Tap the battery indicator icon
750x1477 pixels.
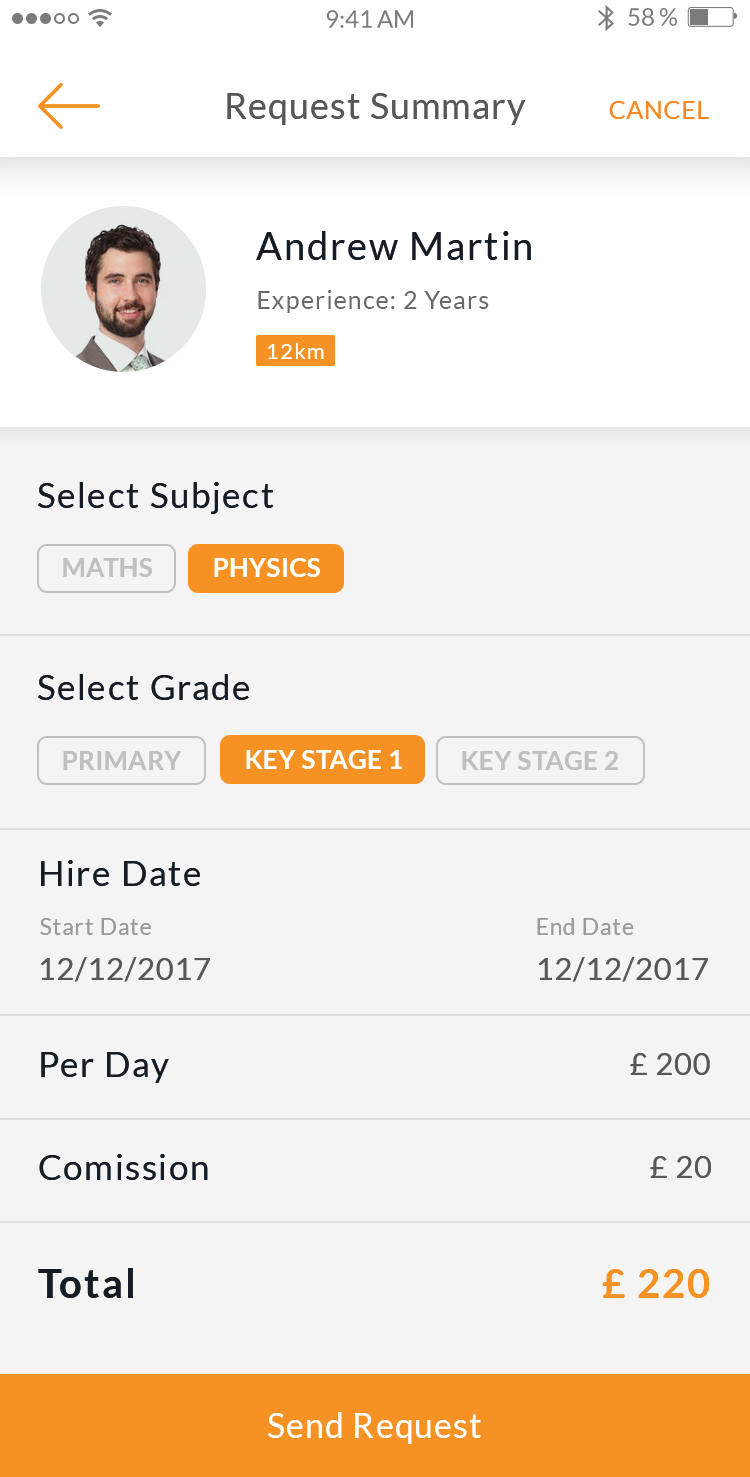712,18
